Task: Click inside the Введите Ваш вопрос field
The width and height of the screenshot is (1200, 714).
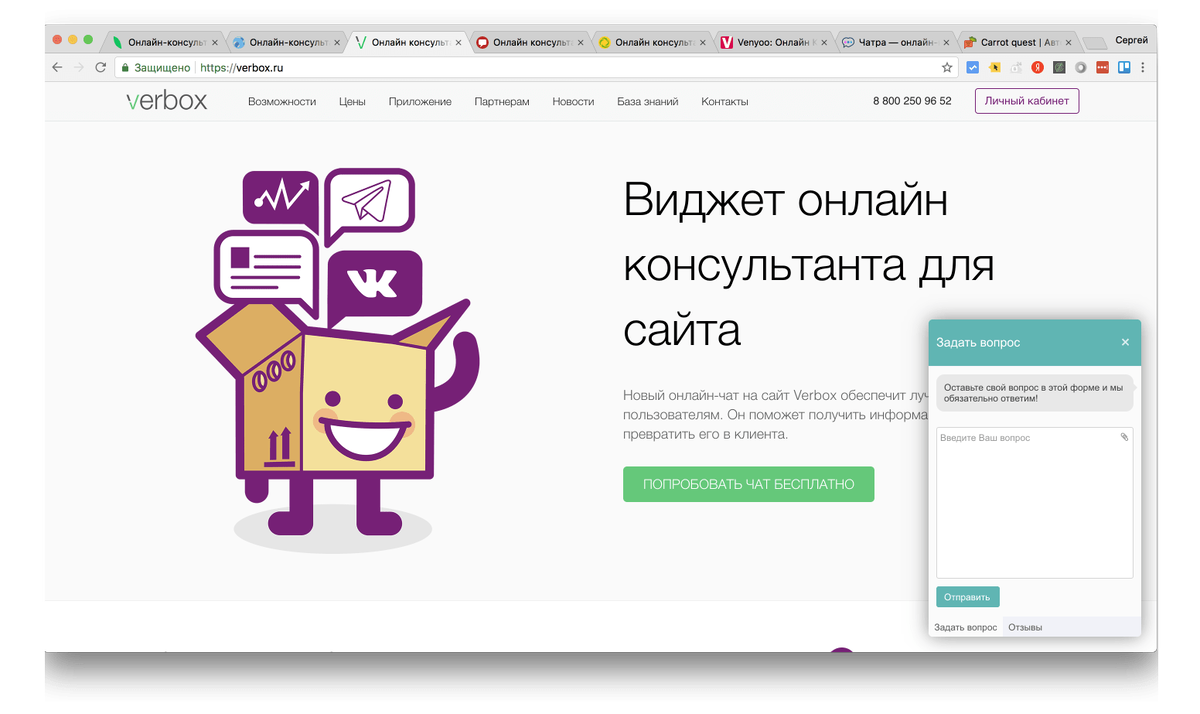Action: click(1035, 503)
